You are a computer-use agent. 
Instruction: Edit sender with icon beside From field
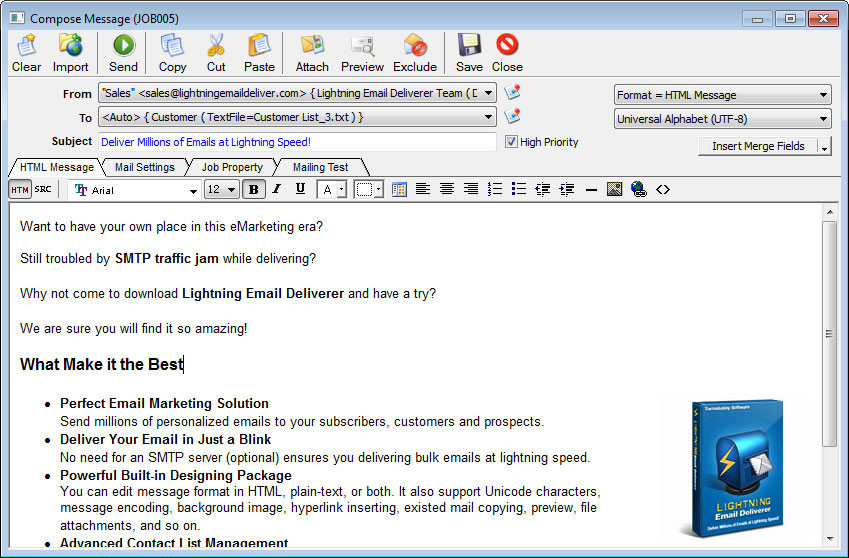click(512, 92)
